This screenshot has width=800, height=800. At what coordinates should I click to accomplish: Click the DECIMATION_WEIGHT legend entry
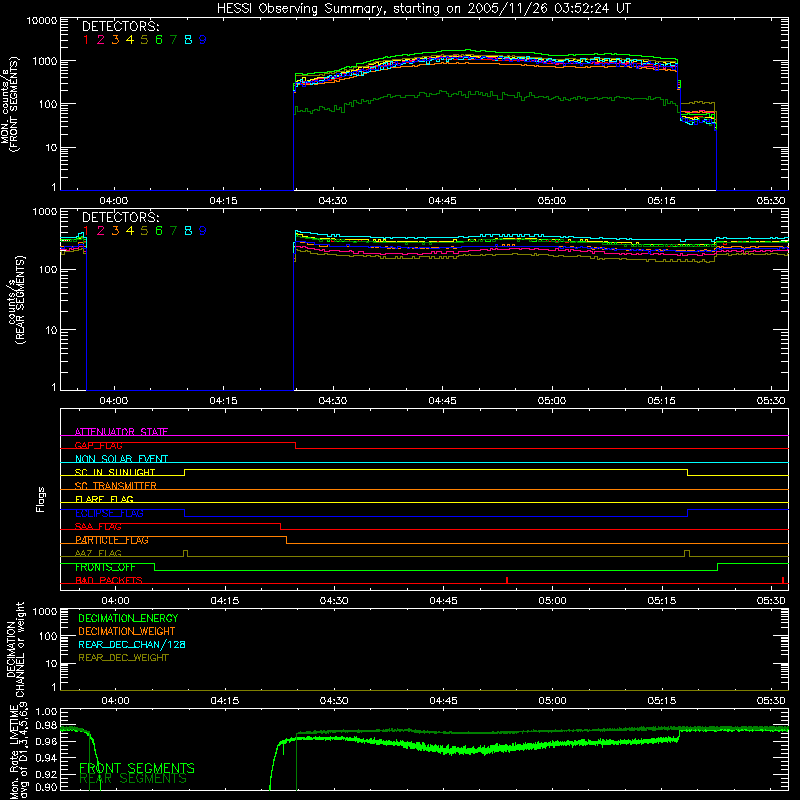click(127, 631)
